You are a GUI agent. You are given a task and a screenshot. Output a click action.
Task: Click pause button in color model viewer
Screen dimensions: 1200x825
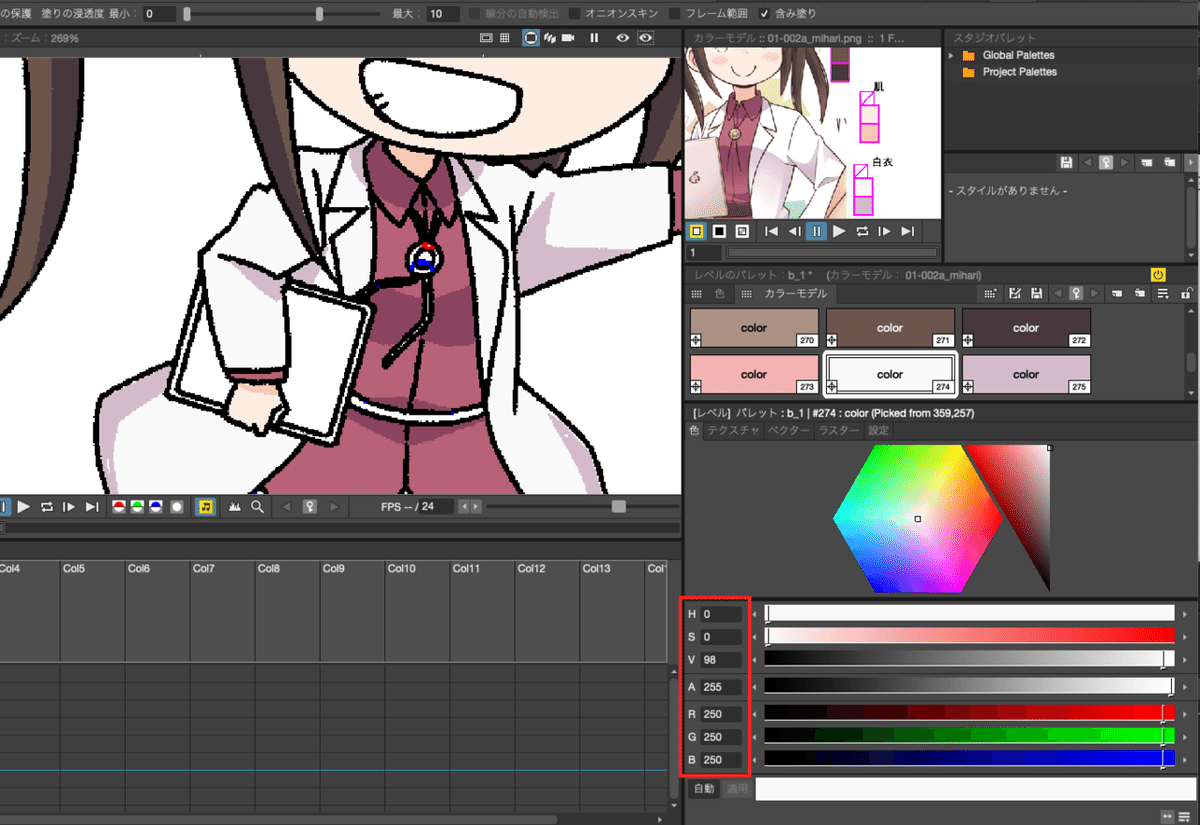coord(816,231)
